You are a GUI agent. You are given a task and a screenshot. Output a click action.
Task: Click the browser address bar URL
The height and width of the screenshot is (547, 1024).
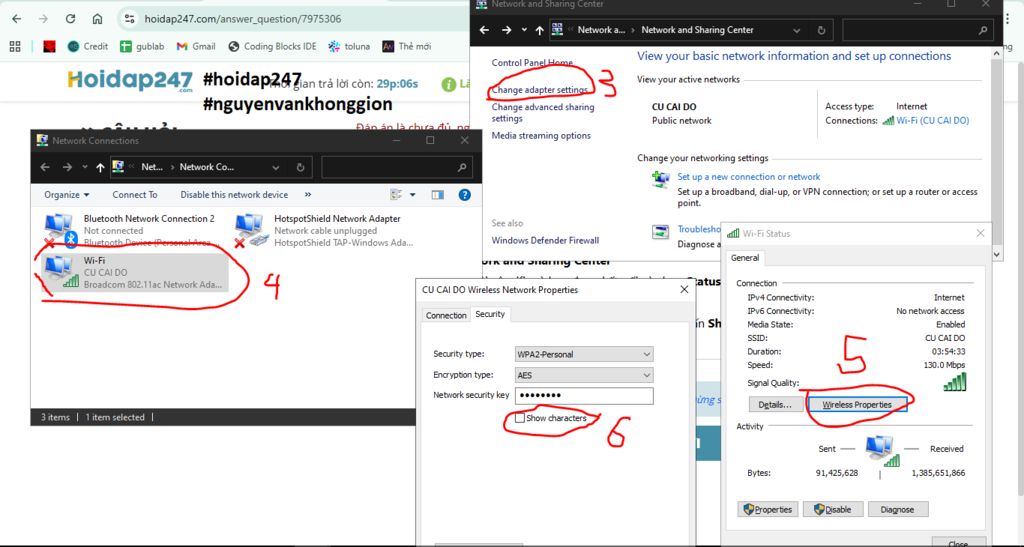point(242,19)
